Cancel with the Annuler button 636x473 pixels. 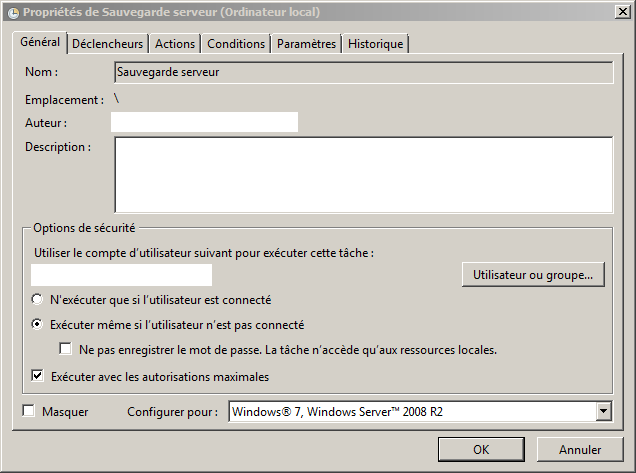(x=580, y=449)
